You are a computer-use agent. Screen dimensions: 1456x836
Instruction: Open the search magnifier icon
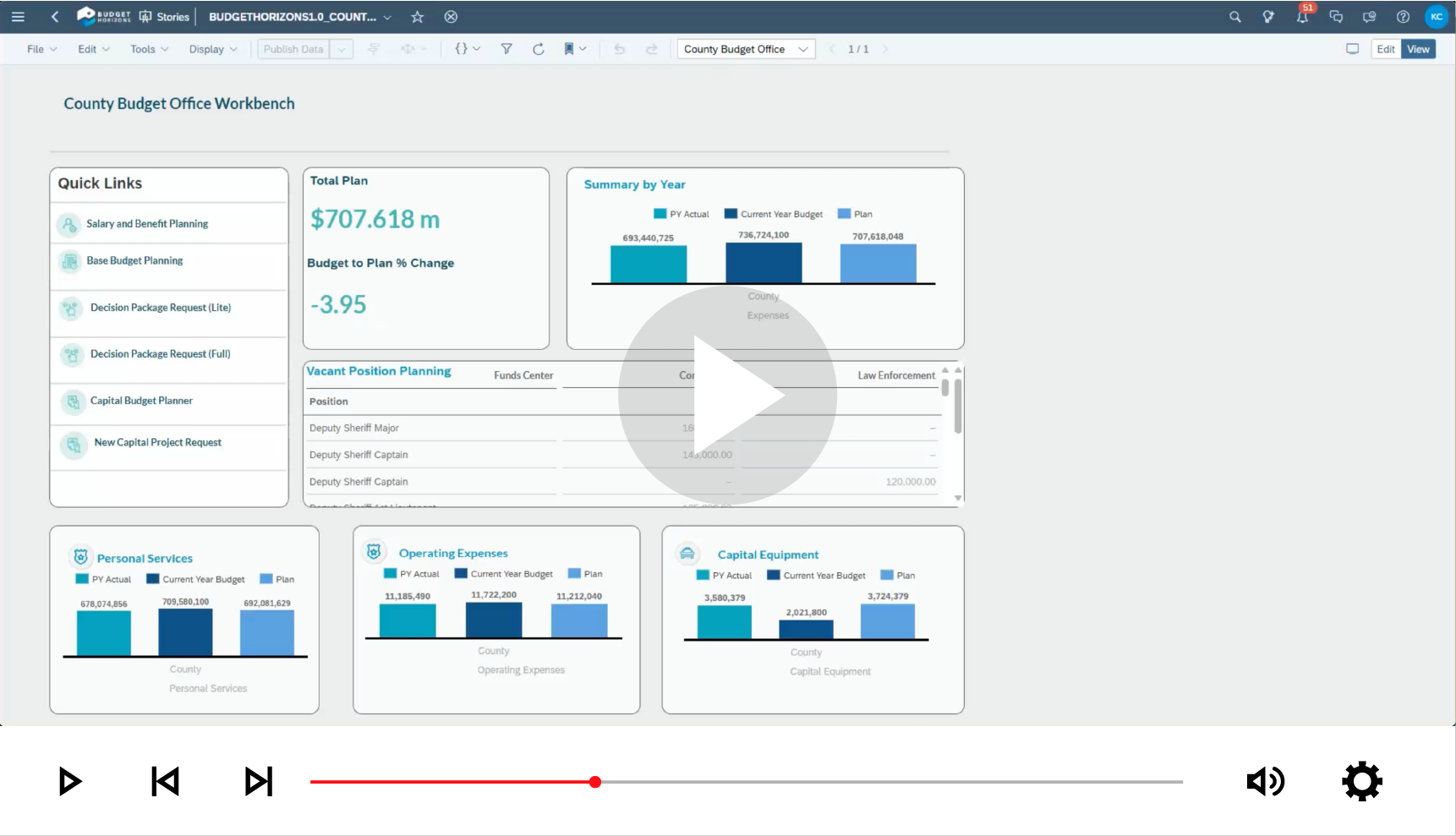1235,17
